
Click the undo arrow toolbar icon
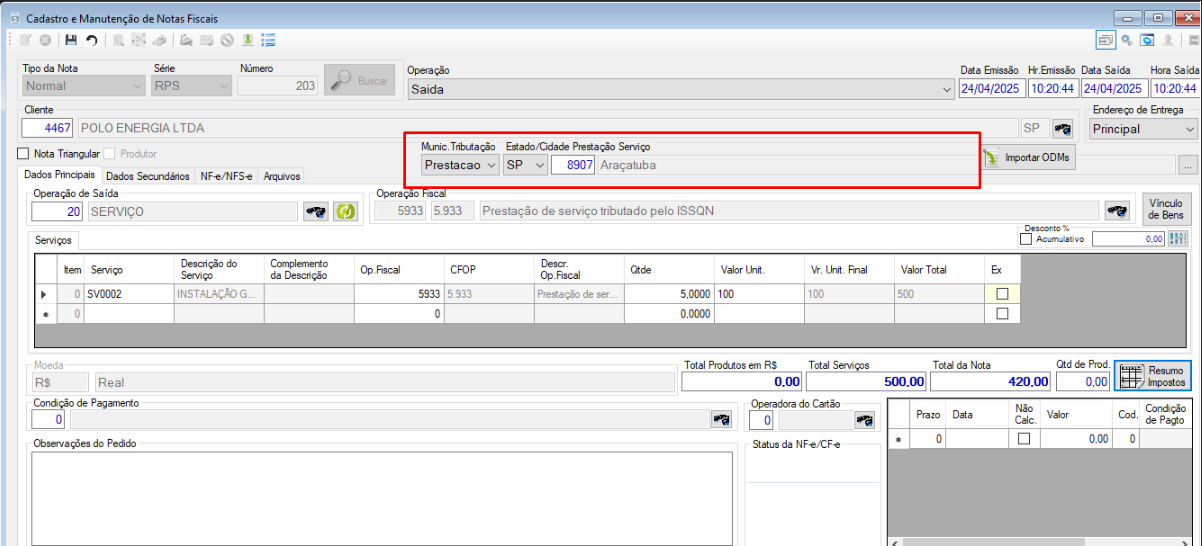(x=91, y=40)
